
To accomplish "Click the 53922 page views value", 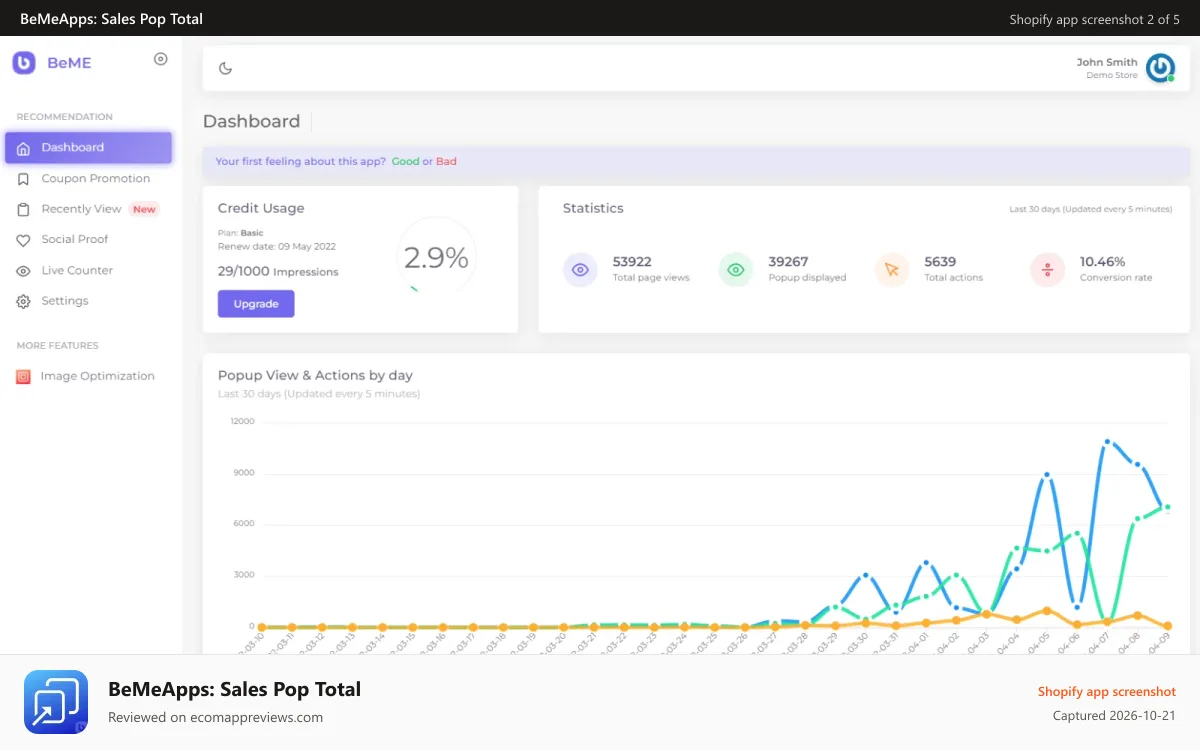I will pos(632,262).
